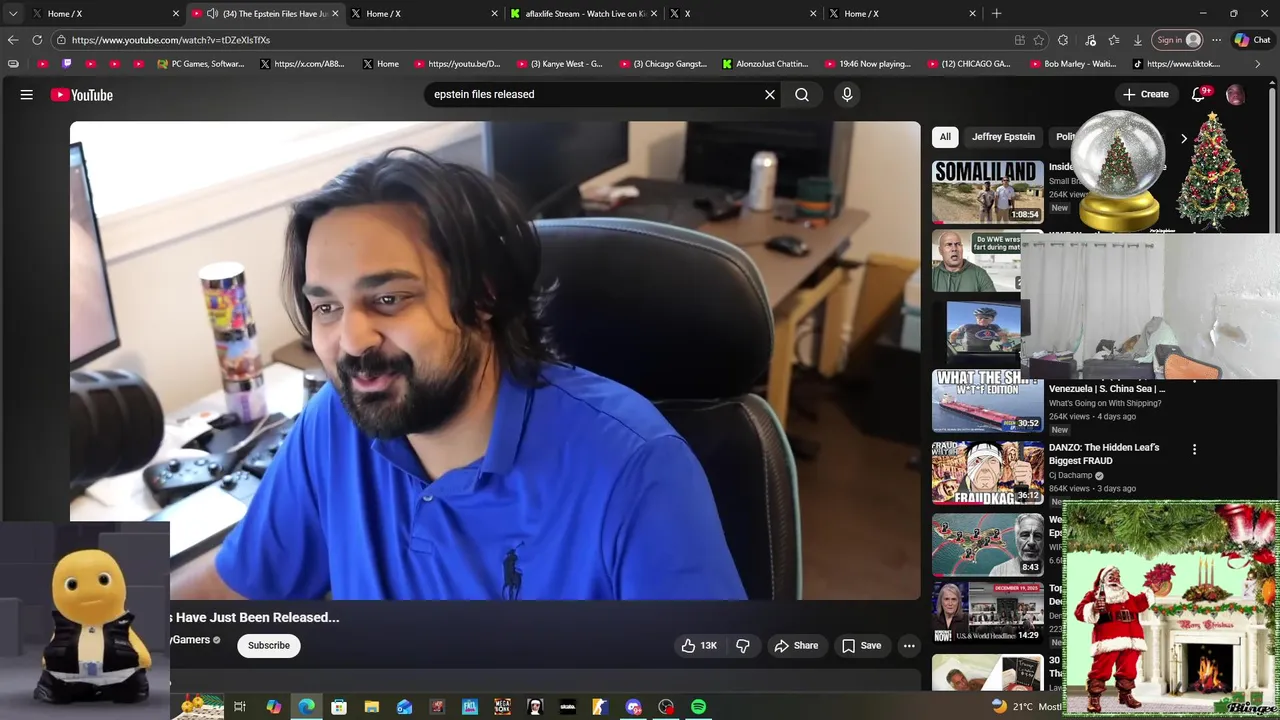Select the Jeffrey Epstein filter chip
This screenshot has width=1280, height=720.
point(1003,137)
